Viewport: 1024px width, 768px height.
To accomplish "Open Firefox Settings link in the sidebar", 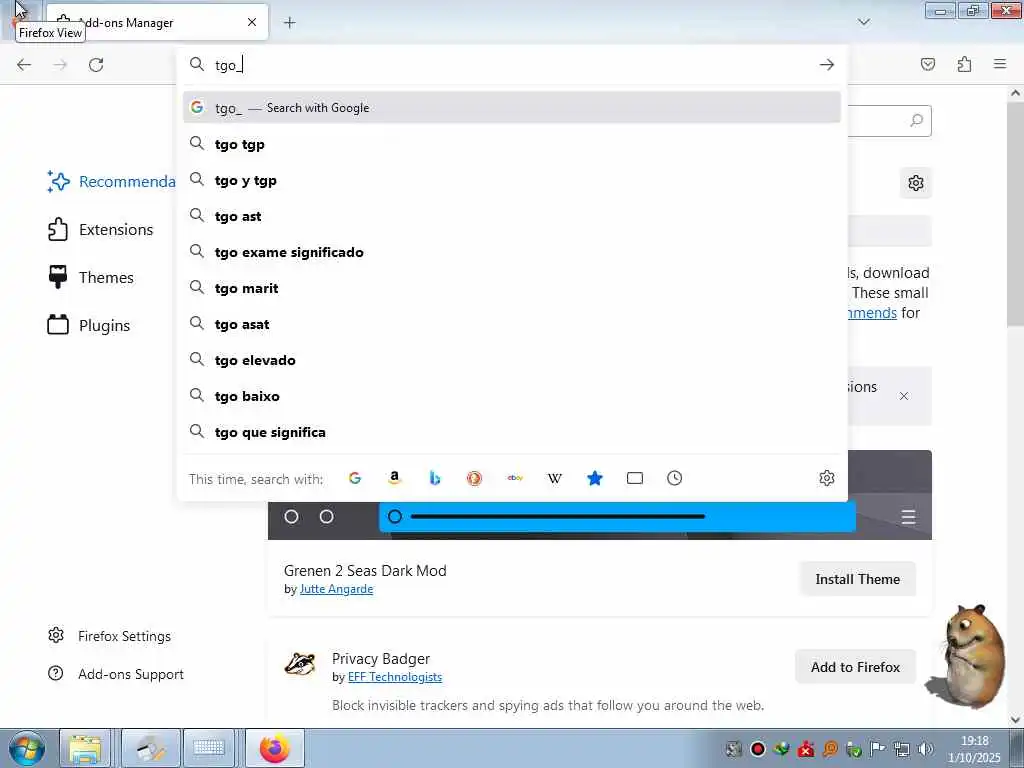I will click(x=110, y=636).
